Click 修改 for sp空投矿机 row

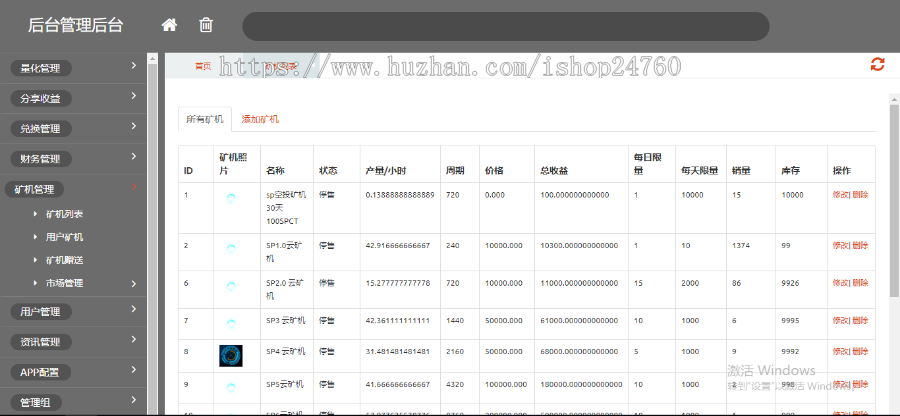point(840,195)
